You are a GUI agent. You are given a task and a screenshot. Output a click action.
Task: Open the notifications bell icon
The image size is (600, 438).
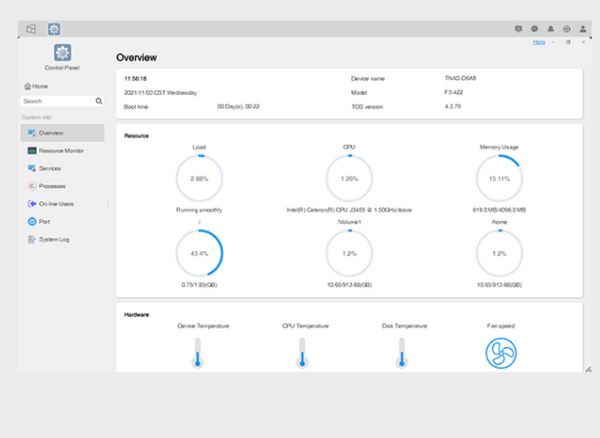coord(551,29)
